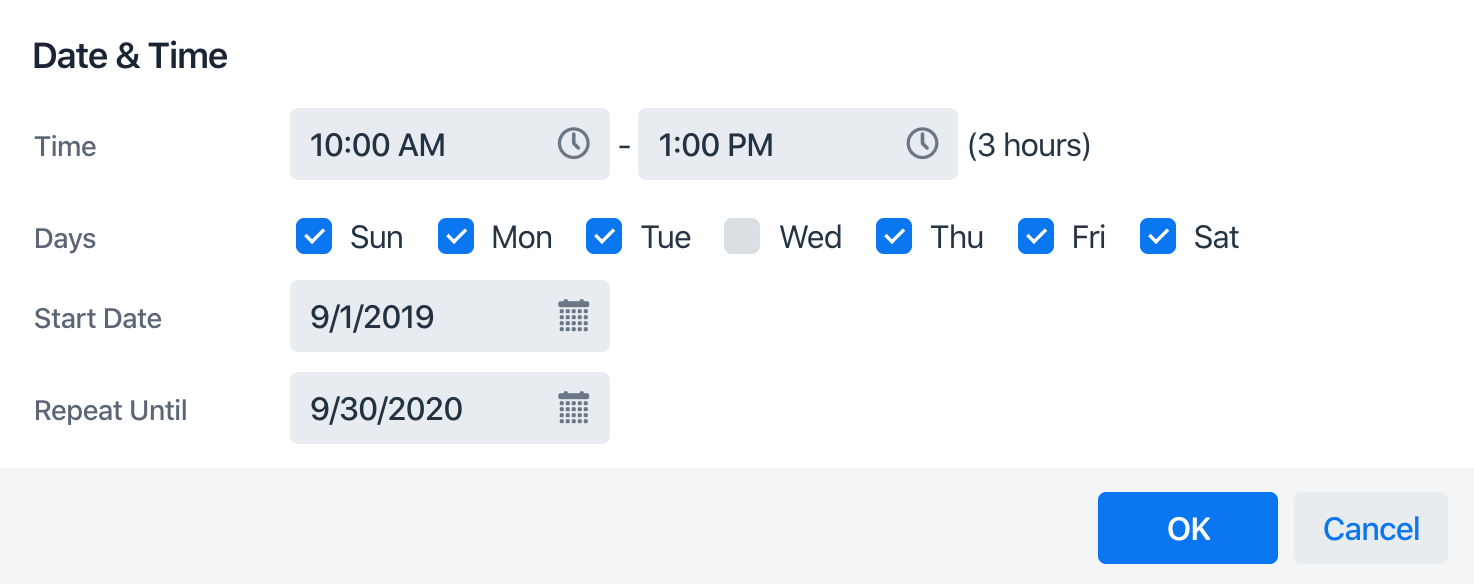1474x584 pixels.
Task: Click the Cancel button
Action: click(x=1370, y=528)
